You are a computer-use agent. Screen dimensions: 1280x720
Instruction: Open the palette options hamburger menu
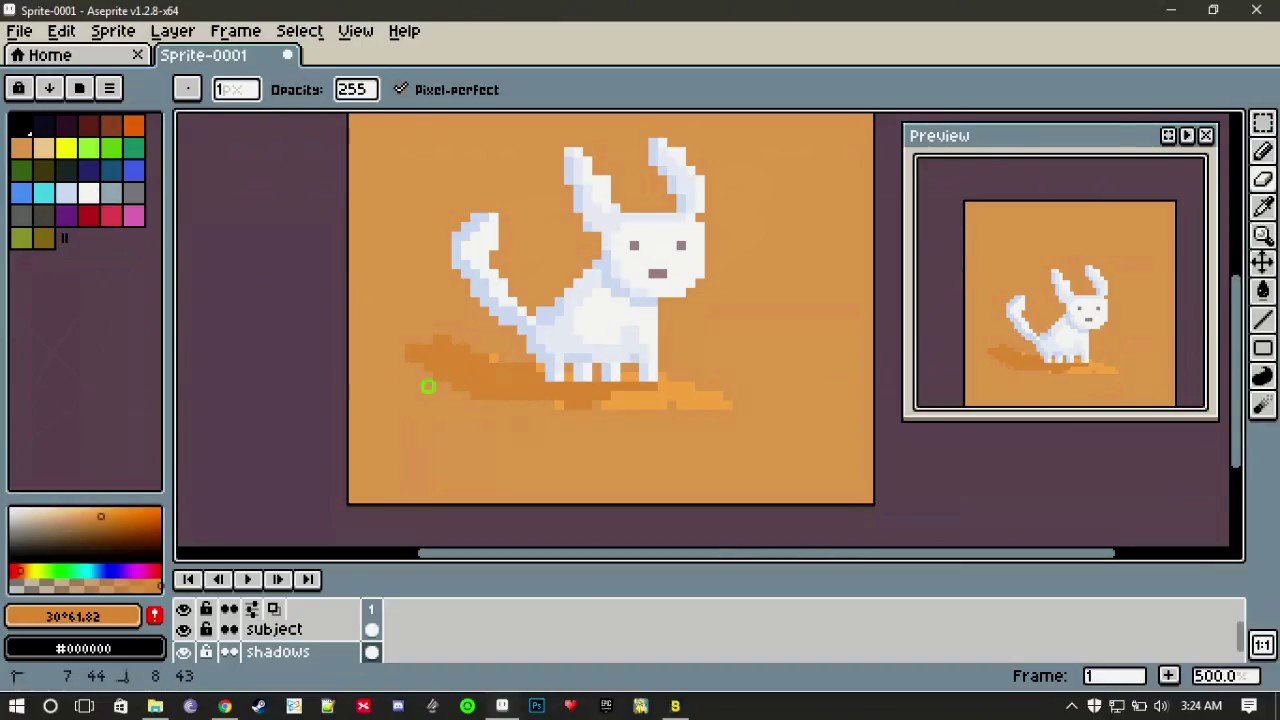tap(109, 88)
